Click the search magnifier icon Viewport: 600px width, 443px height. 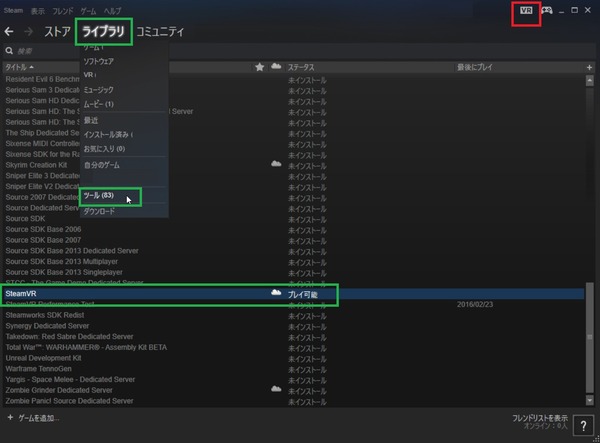point(9,51)
